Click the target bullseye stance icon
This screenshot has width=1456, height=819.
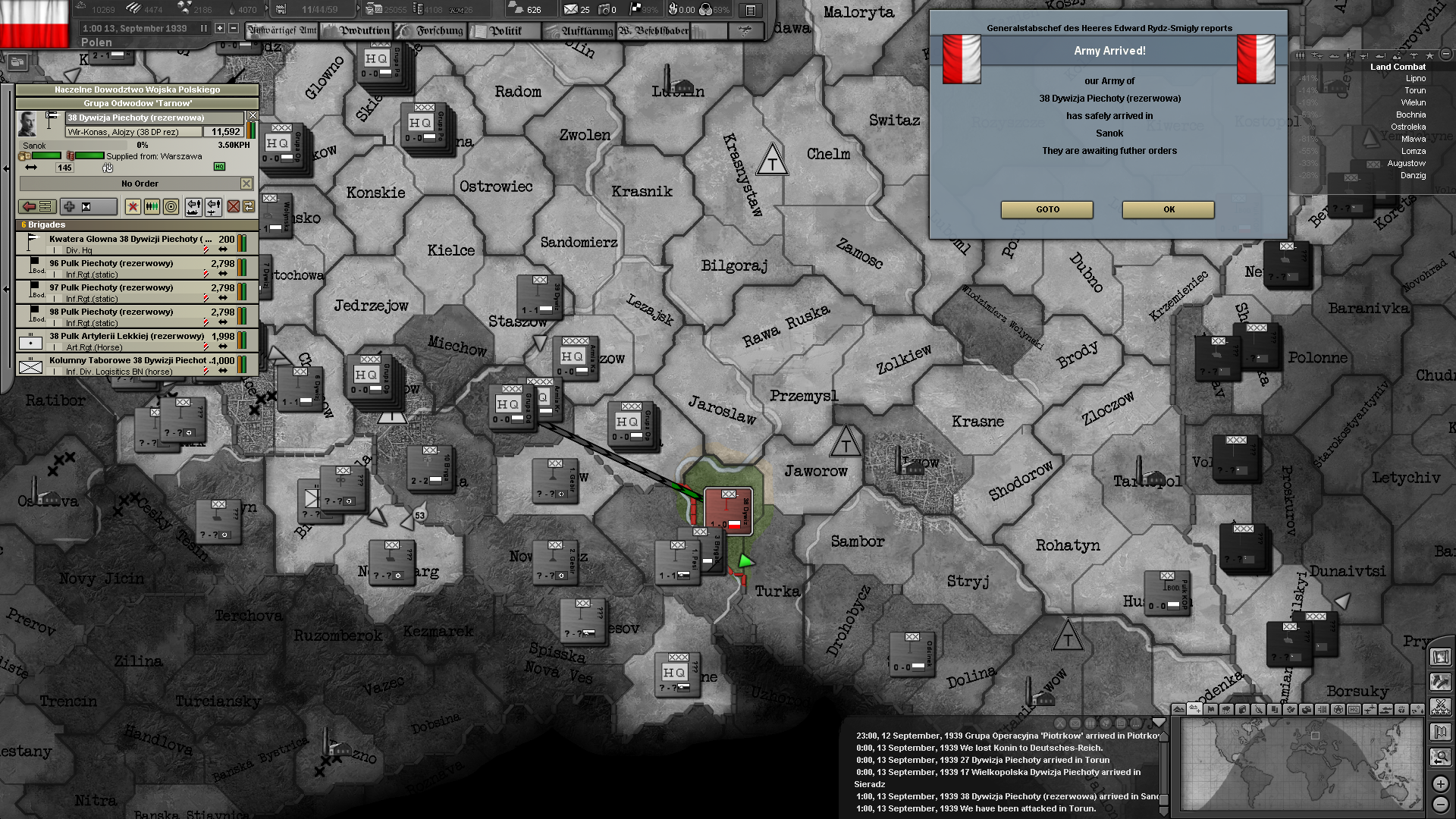tap(171, 206)
